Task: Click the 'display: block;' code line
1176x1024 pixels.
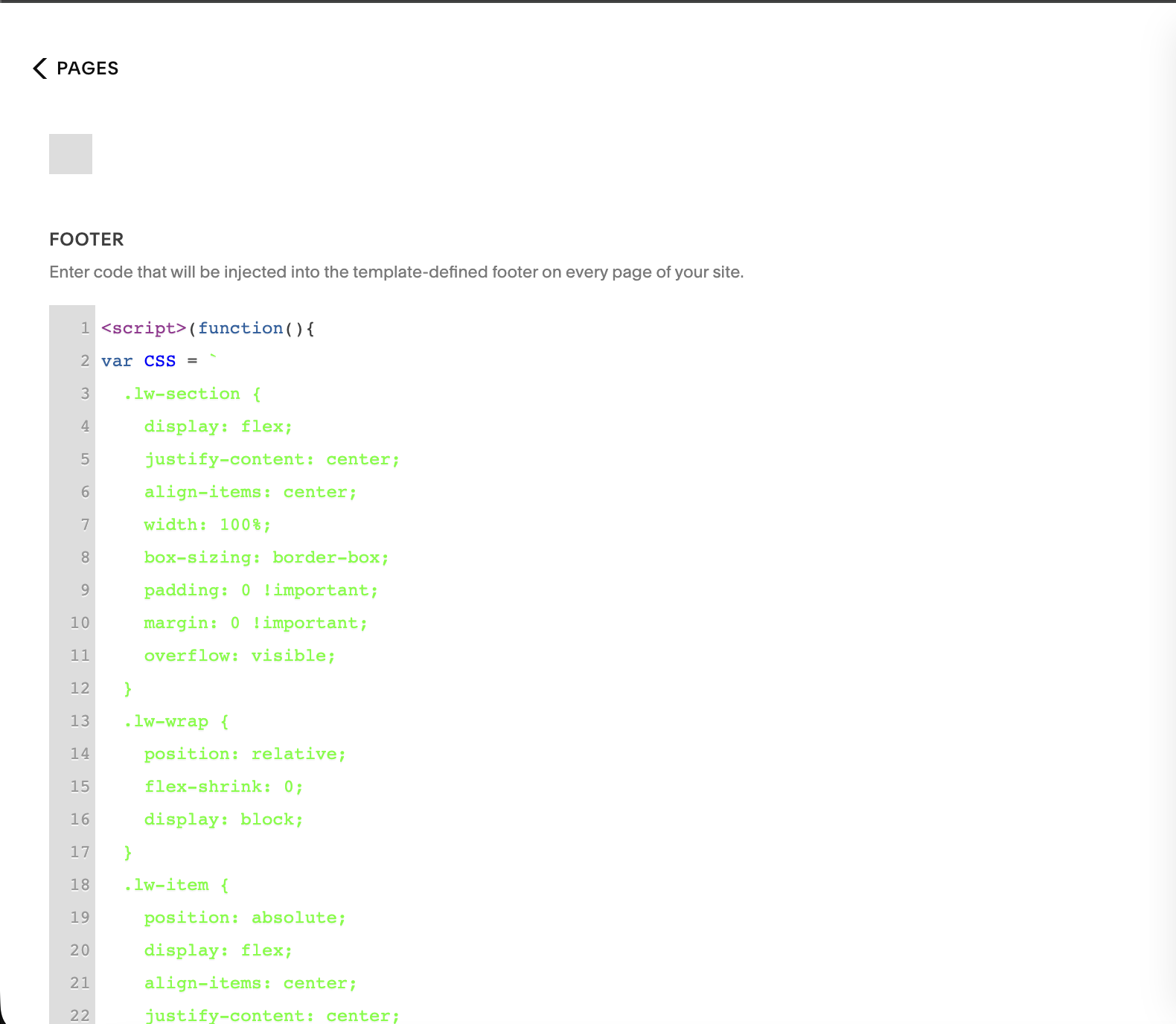Action: 223,819
